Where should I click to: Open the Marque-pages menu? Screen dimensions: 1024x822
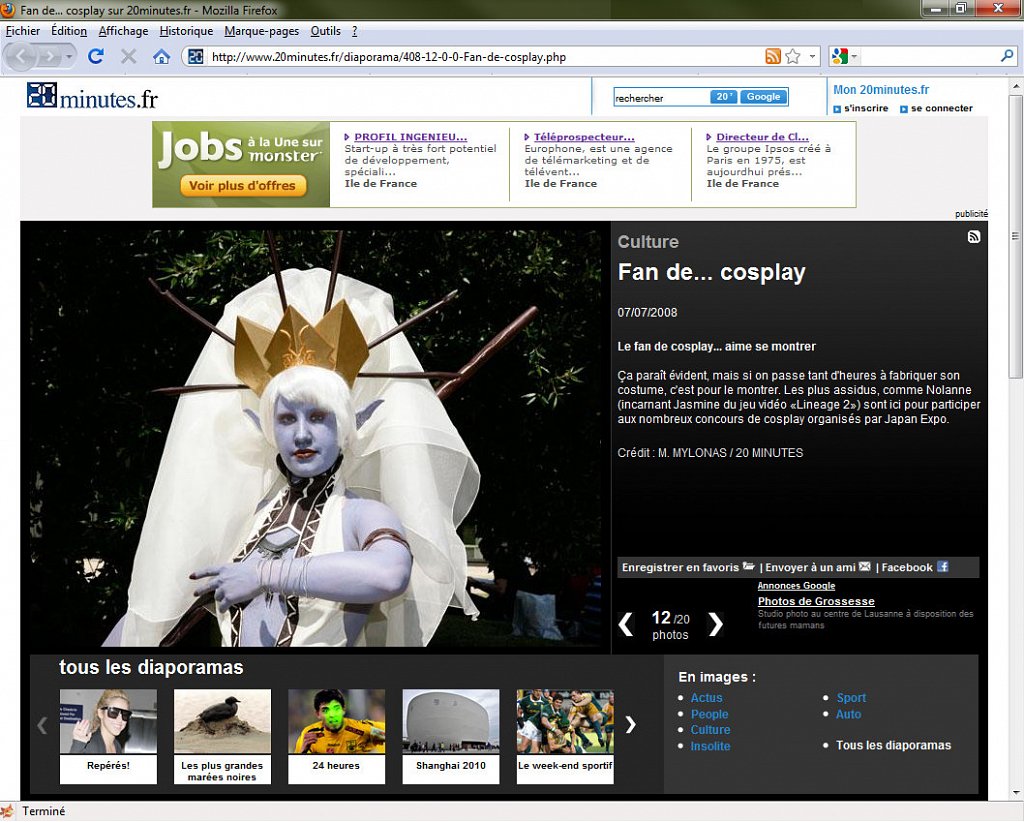click(x=261, y=31)
